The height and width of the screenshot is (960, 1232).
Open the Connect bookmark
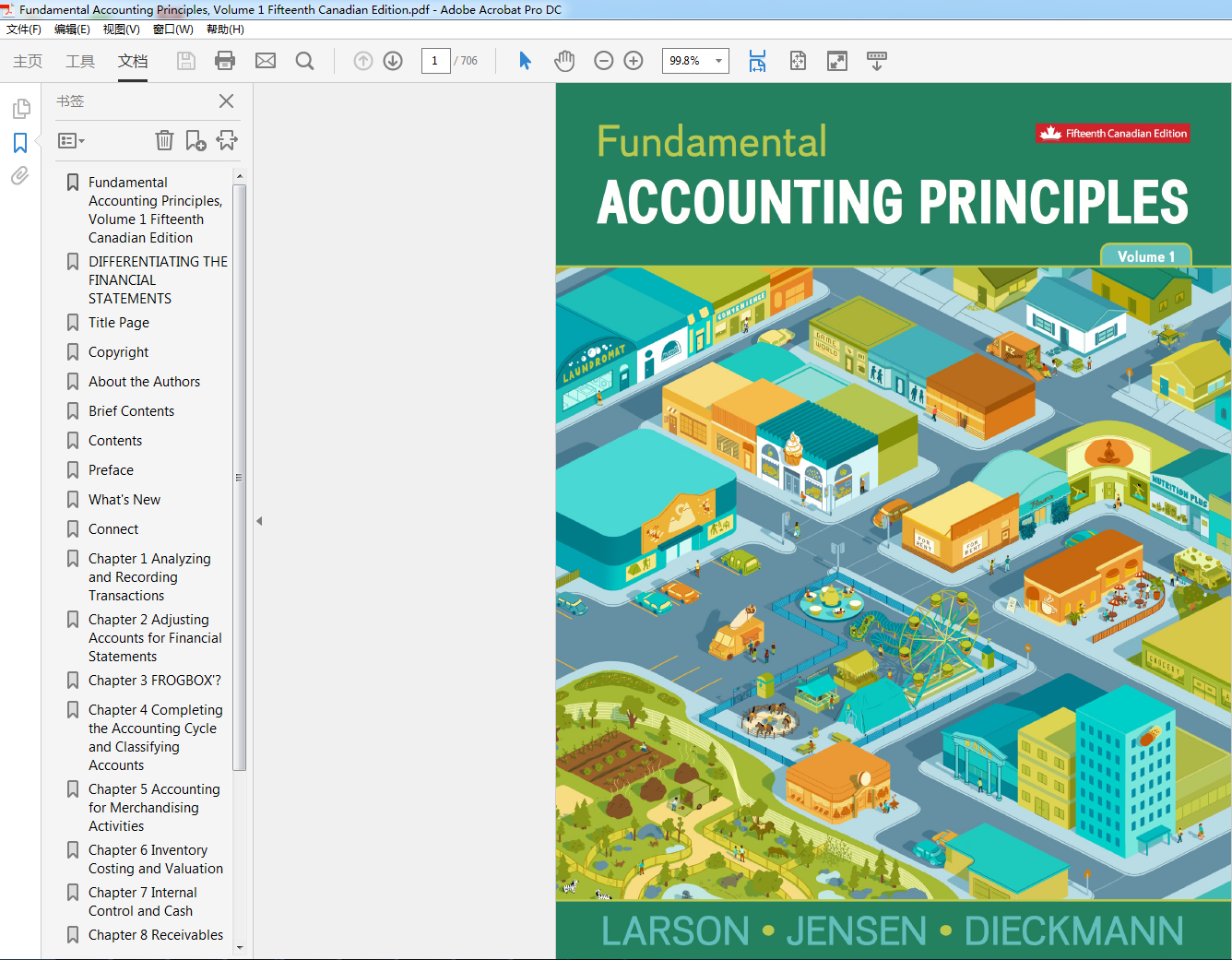tap(113, 529)
